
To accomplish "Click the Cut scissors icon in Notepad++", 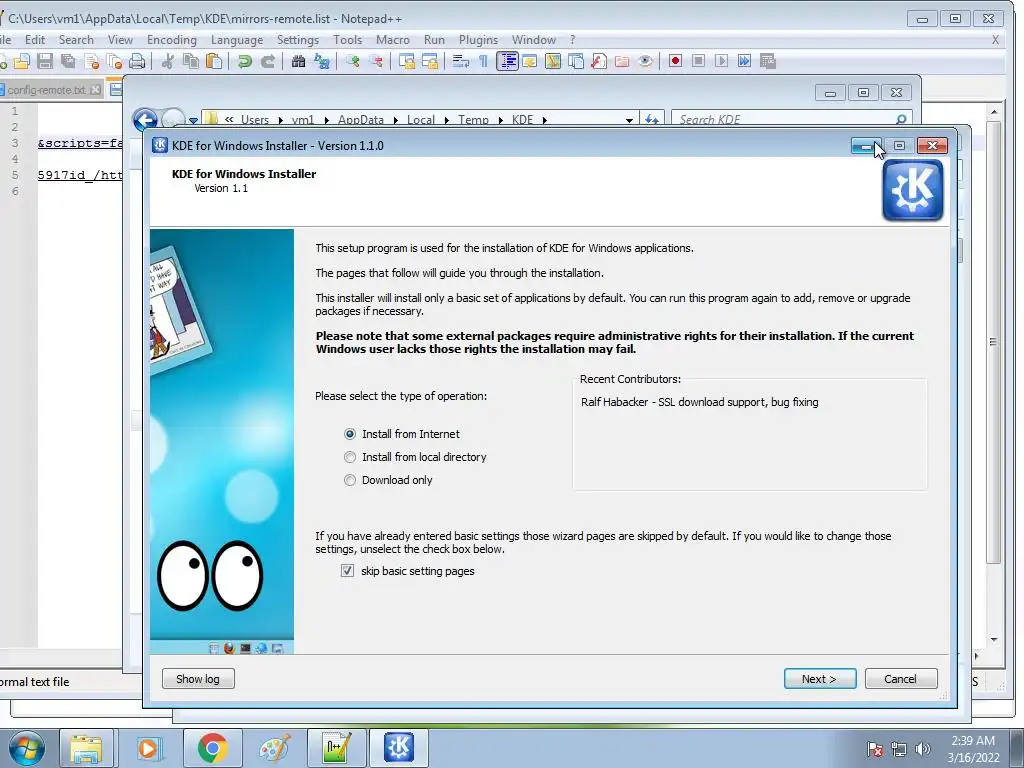I will [168, 61].
